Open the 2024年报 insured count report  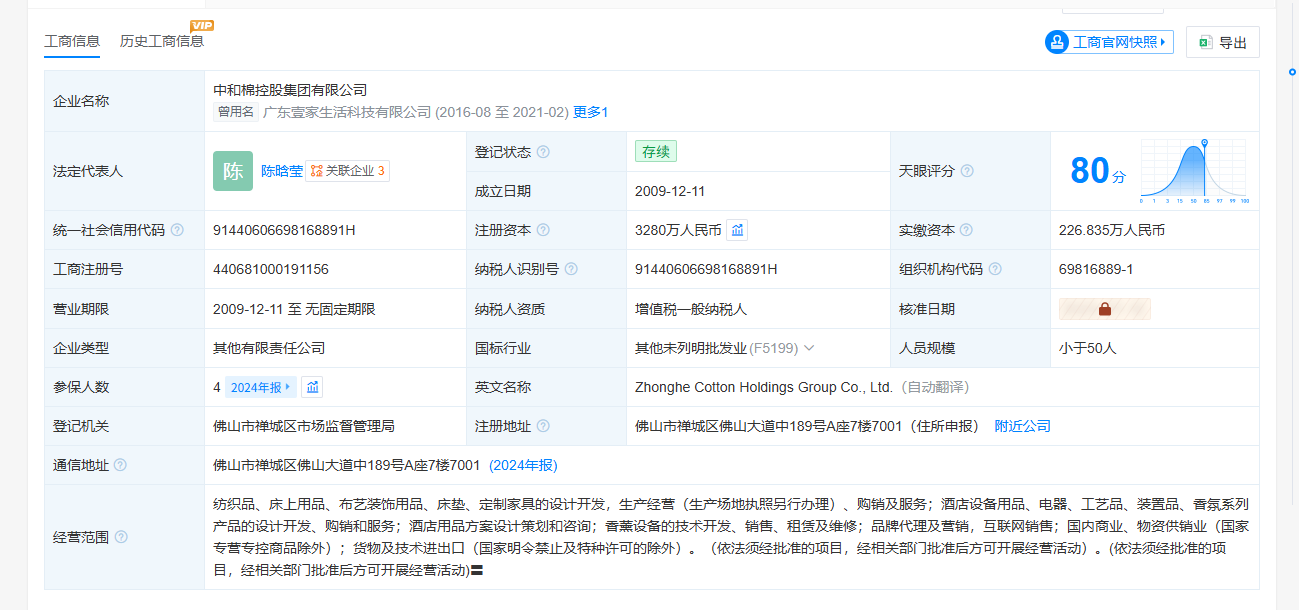[260, 387]
